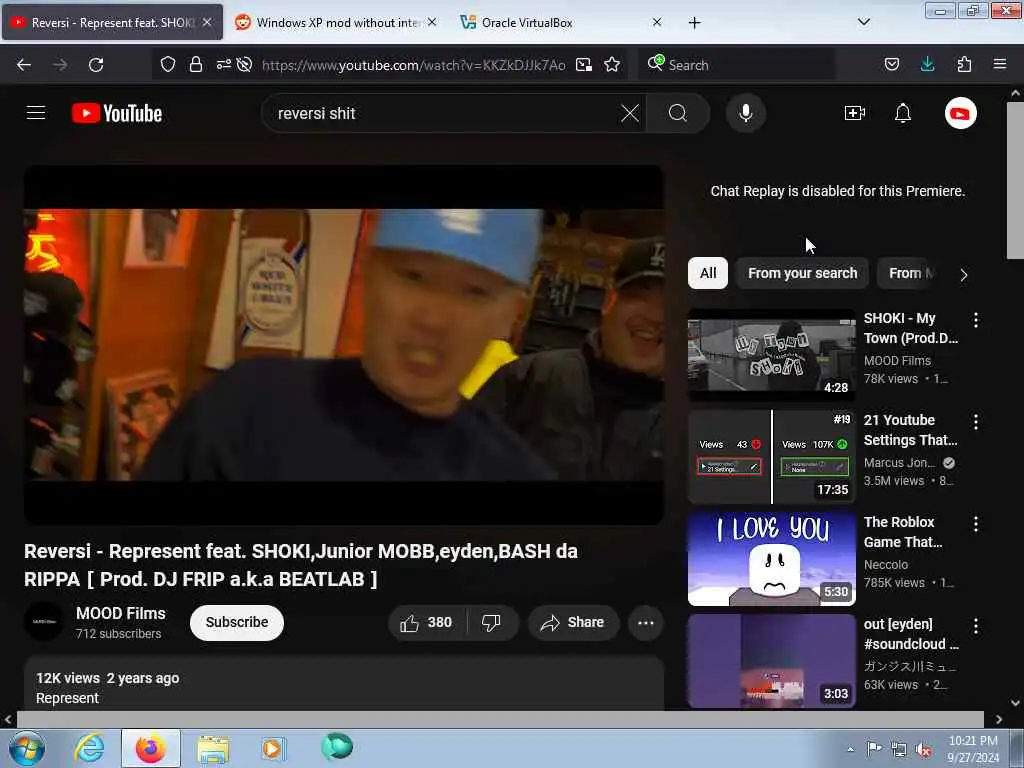The width and height of the screenshot is (1024, 768).
Task: Expand the video description box
Action: (344, 684)
